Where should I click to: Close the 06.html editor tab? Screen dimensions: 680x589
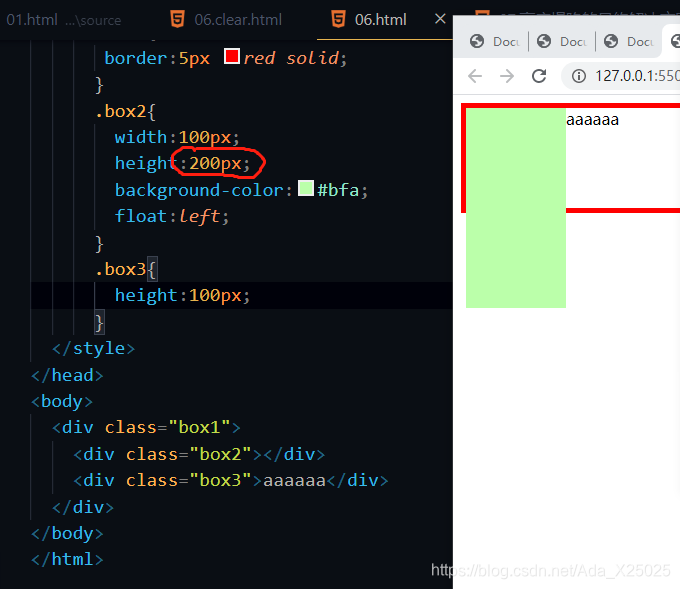(x=440, y=19)
